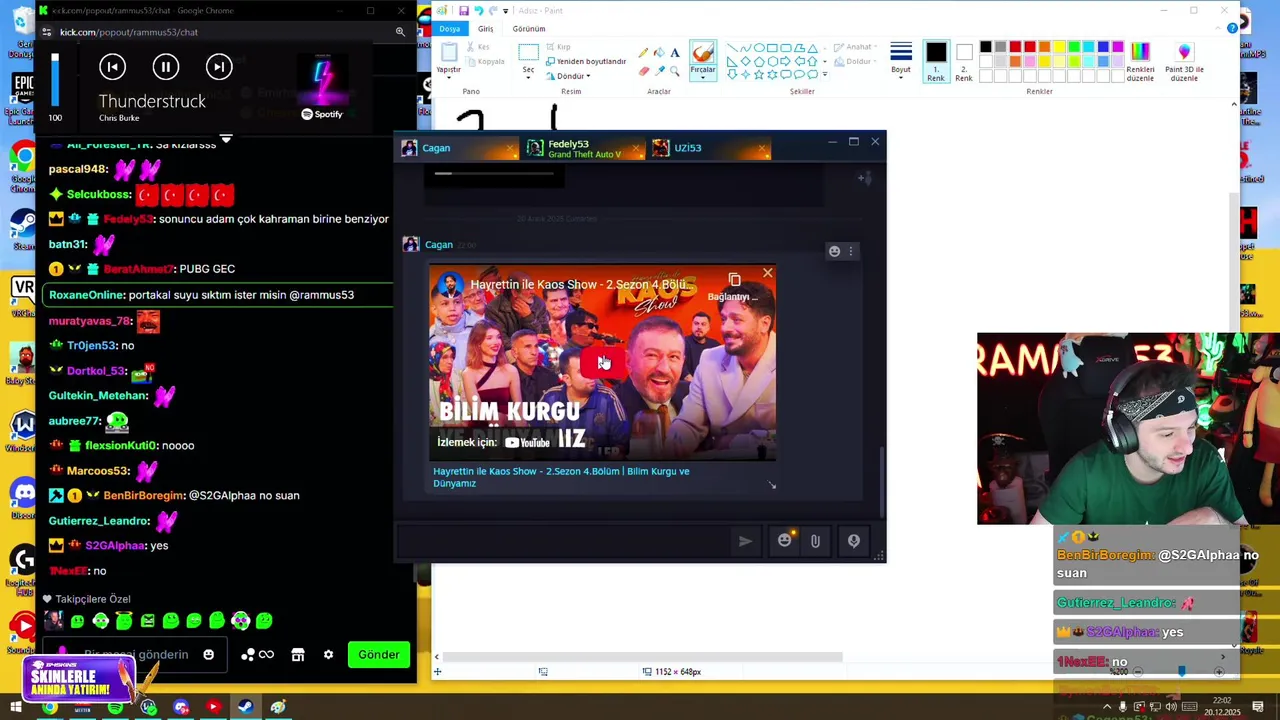Image resolution: width=1280 pixels, height=720 pixels.
Task: Select the Fill bucket tool in Paint
Action: click(x=659, y=53)
